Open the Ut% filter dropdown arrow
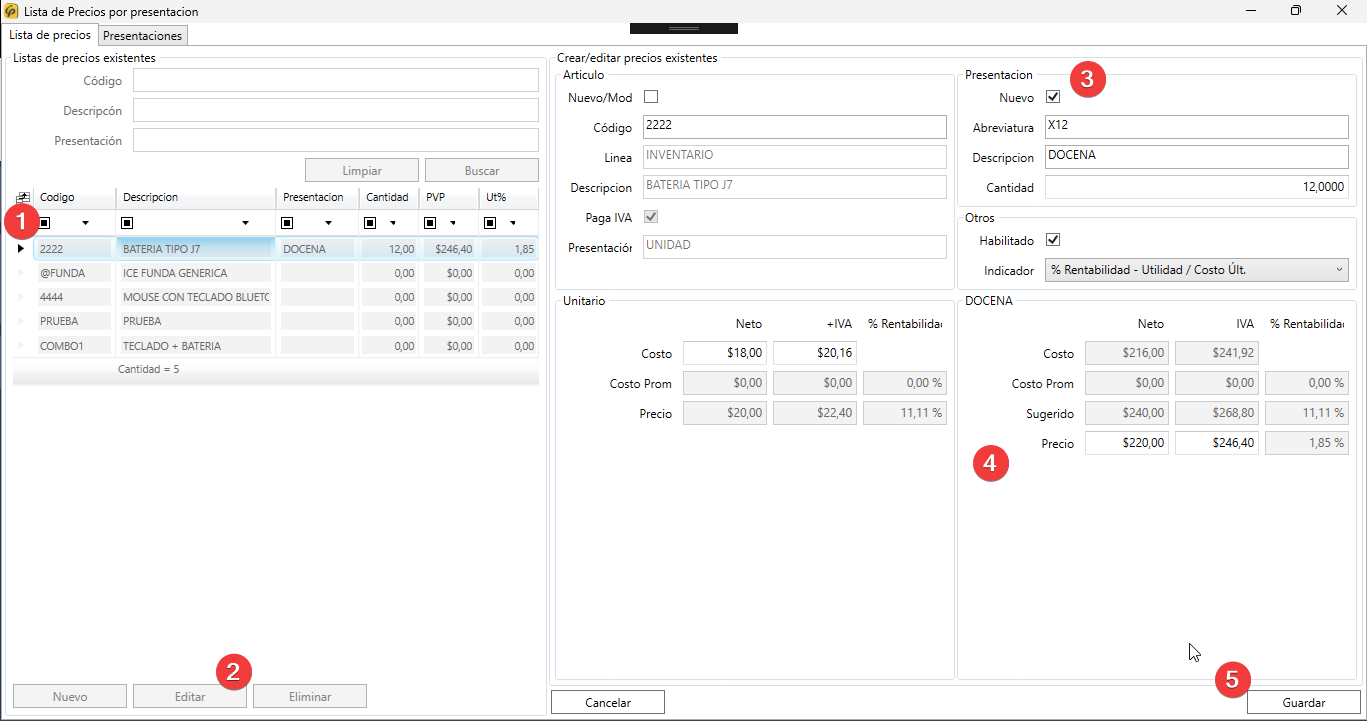The image size is (1367, 721). pos(513,223)
